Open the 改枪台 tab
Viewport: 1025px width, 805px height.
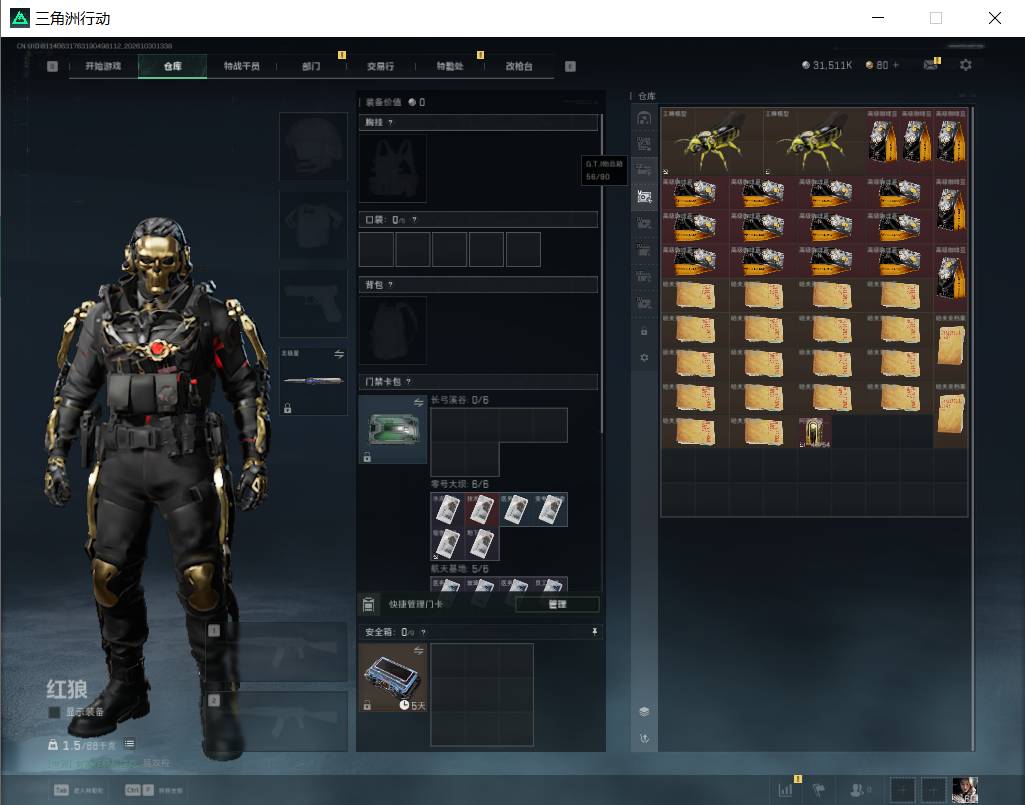click(x=519, y=66)
